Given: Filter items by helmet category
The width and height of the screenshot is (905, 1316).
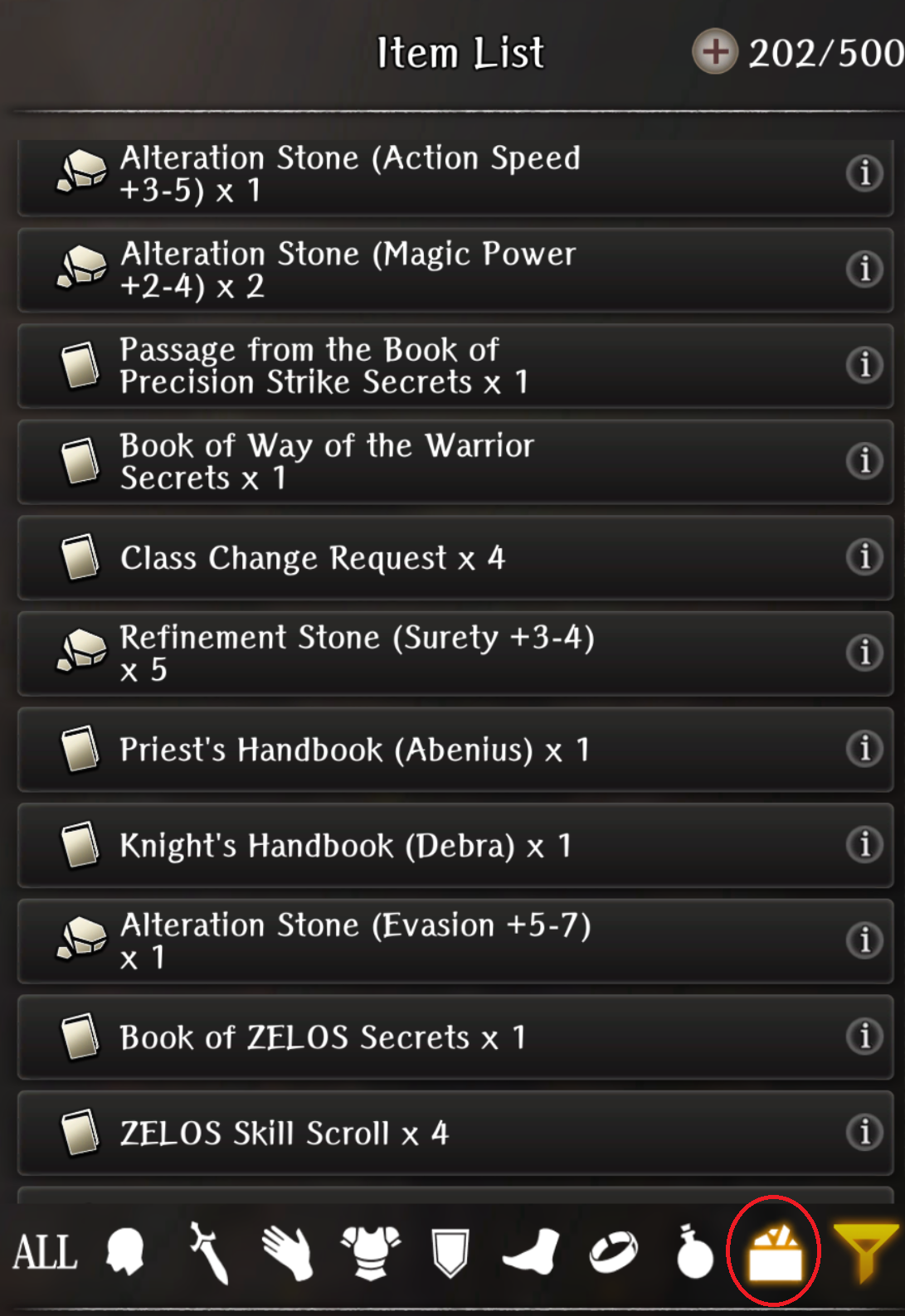Looking at the screenshot, I should (125, 1251).
